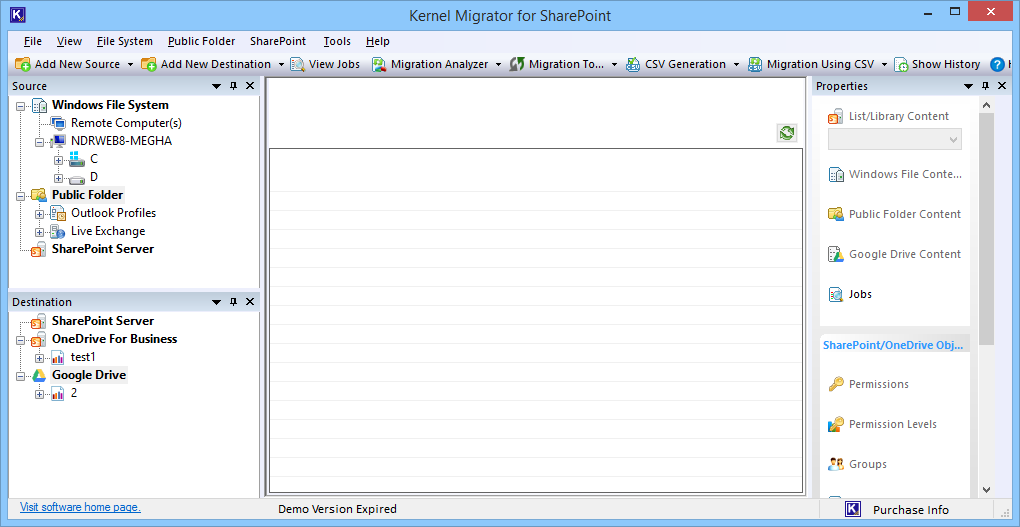Open the Tools menu
The height and width of the screenshot is (527, 1020).
click(x=337, y=41)
